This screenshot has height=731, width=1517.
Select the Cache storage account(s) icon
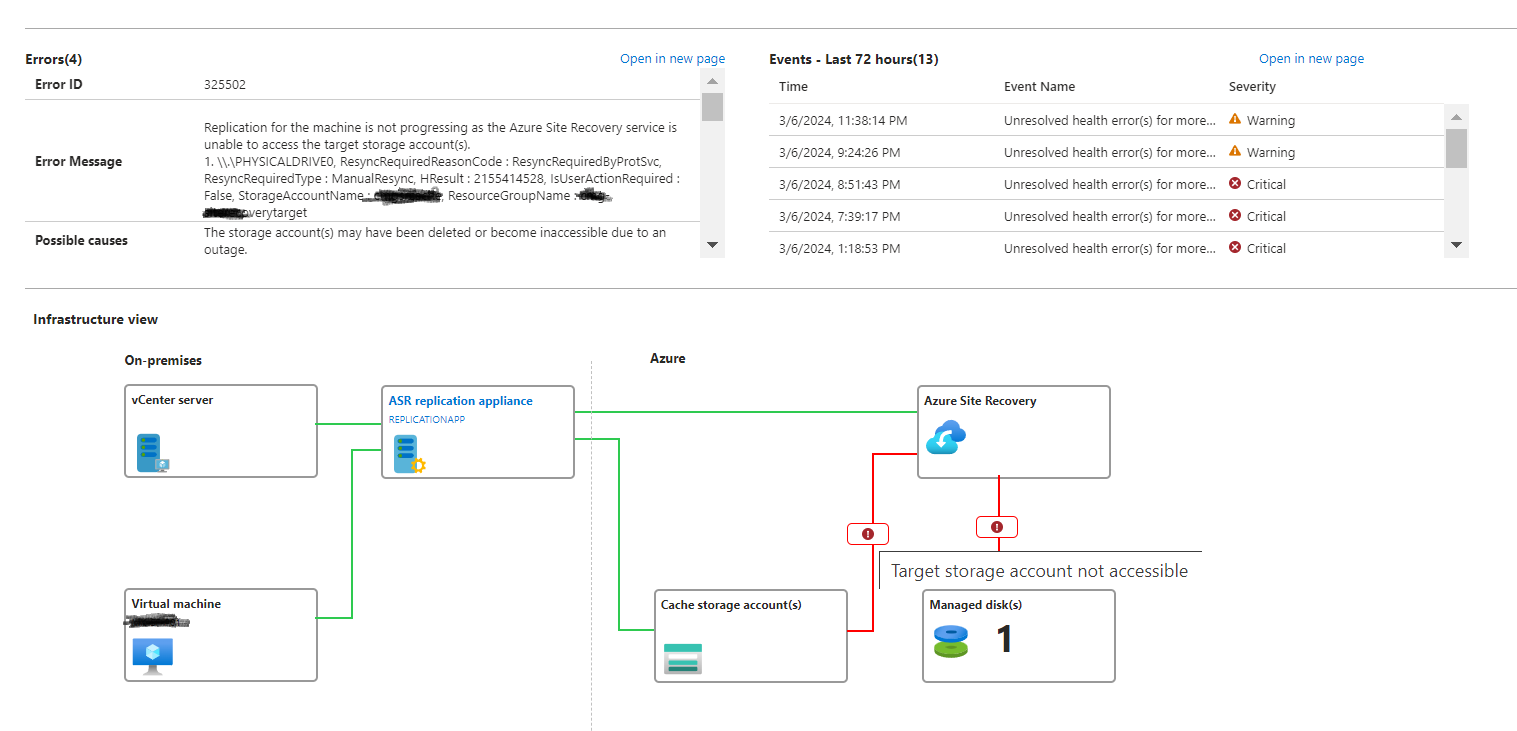[681, 658]
